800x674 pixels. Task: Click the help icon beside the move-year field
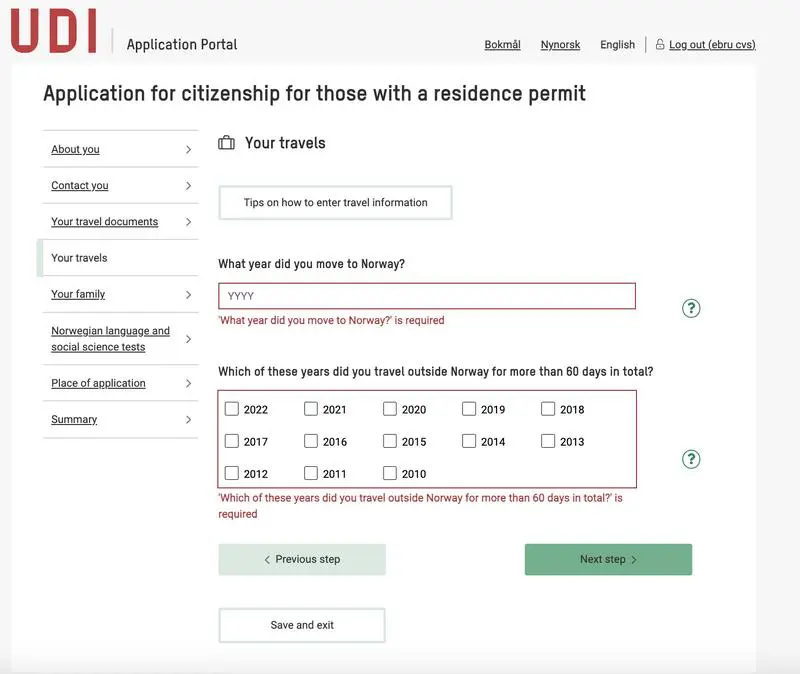click(x=690, y=308)
